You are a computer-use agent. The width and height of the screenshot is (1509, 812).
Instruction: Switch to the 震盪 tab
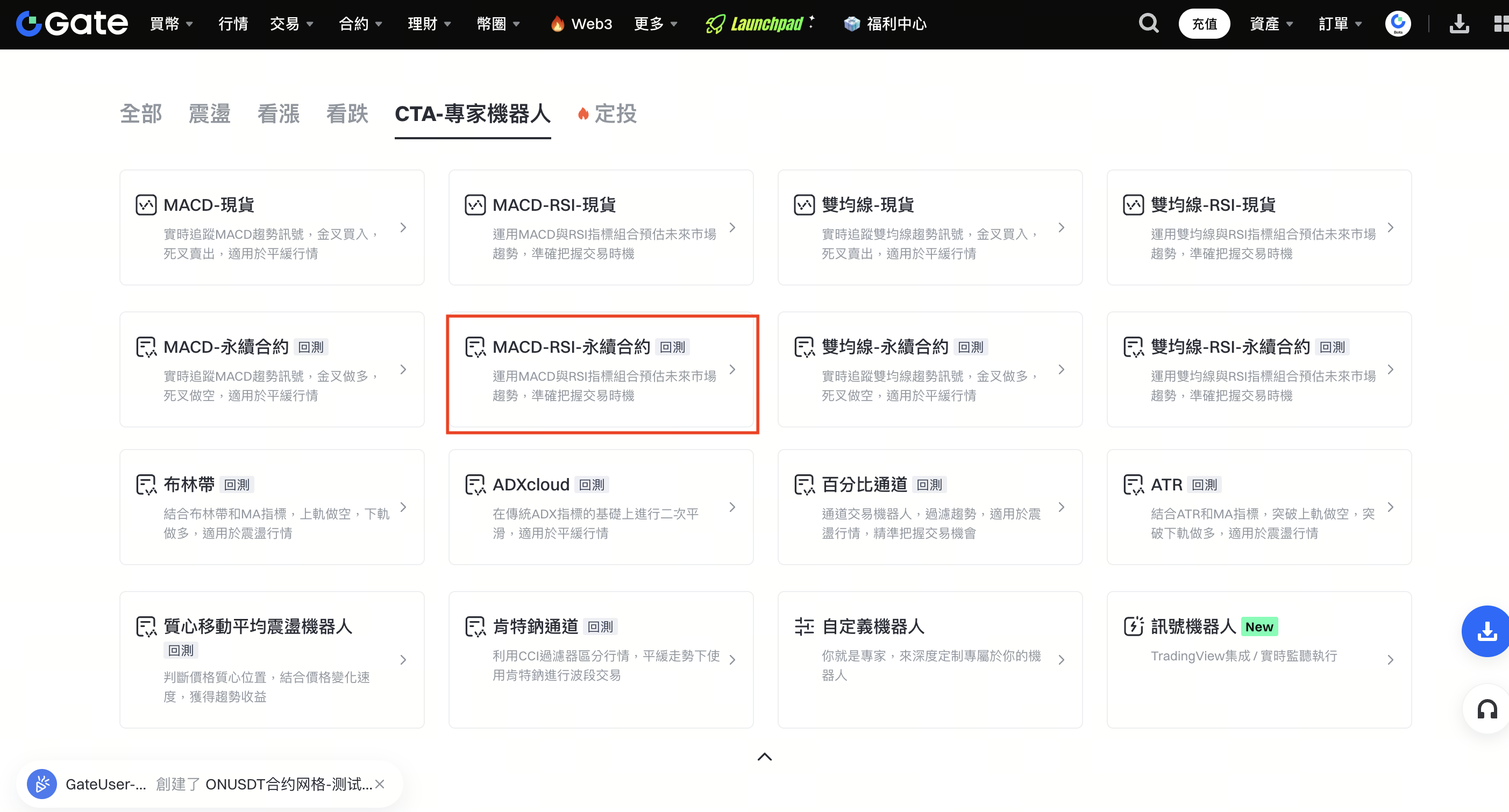coord(209,113)
